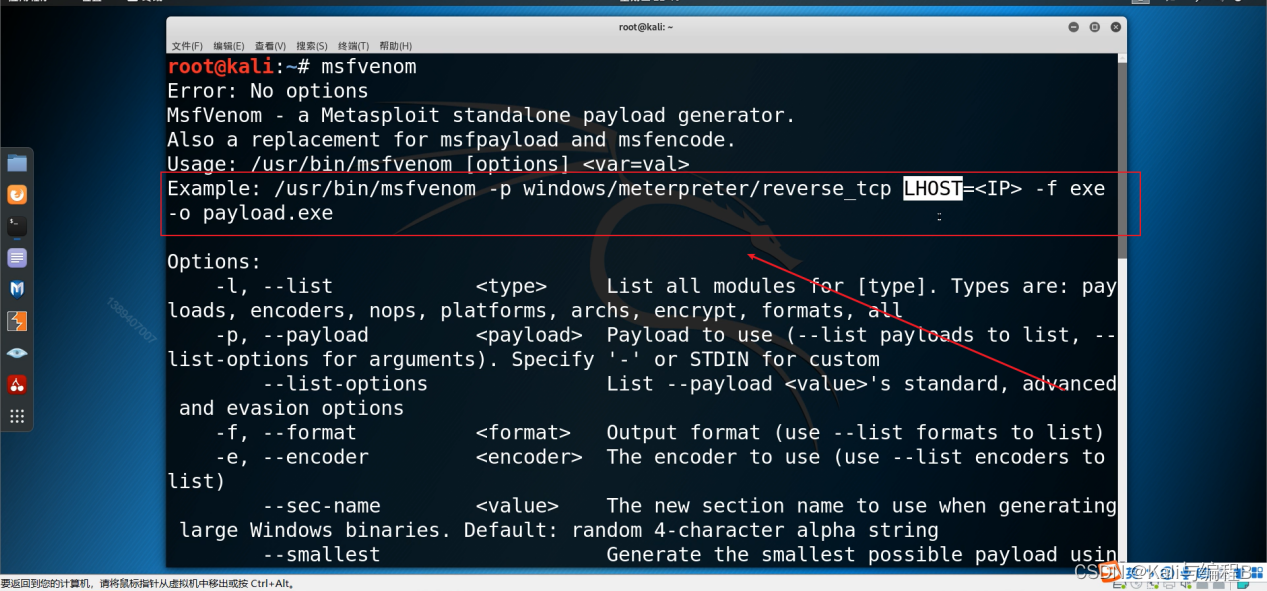This screenshot has width=1267, height=591.
Task: Click the root@kali prompt text
Action: tap(221, 66)
